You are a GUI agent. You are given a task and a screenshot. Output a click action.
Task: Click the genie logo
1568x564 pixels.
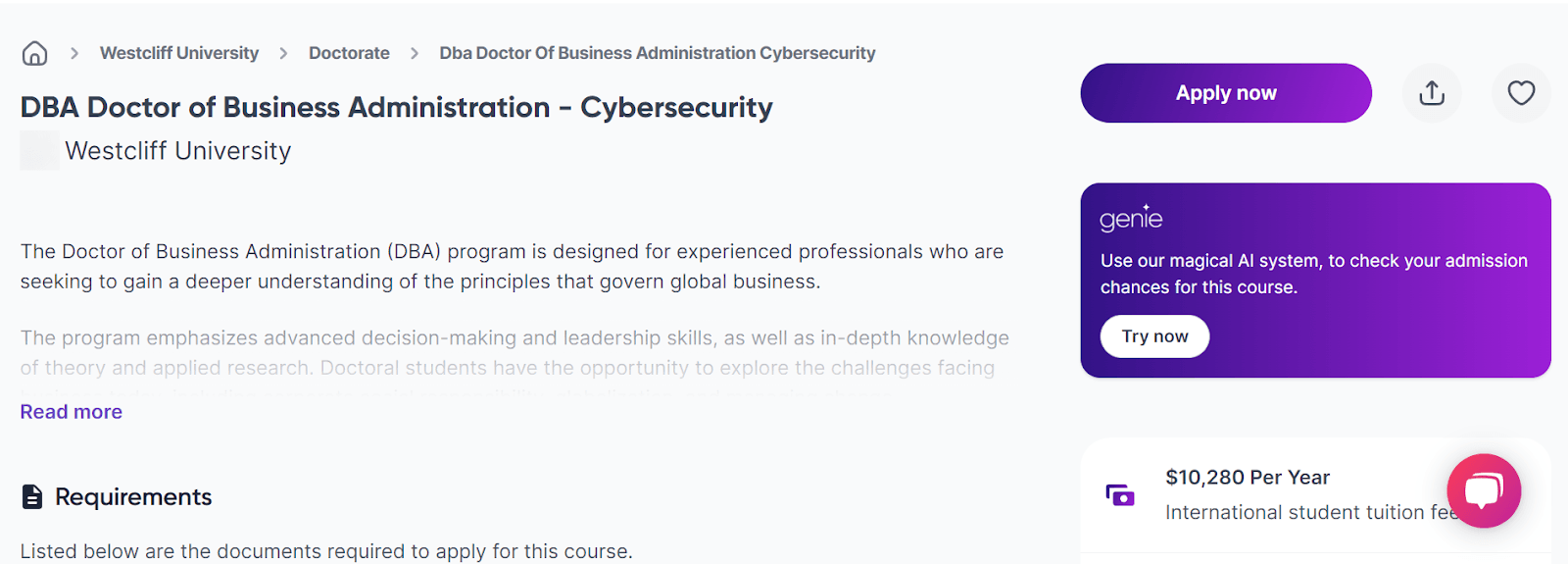1131,218
